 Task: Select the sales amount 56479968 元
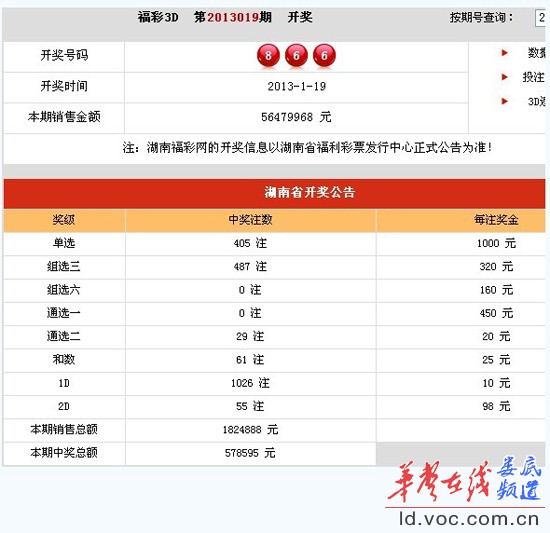[296, 117]
